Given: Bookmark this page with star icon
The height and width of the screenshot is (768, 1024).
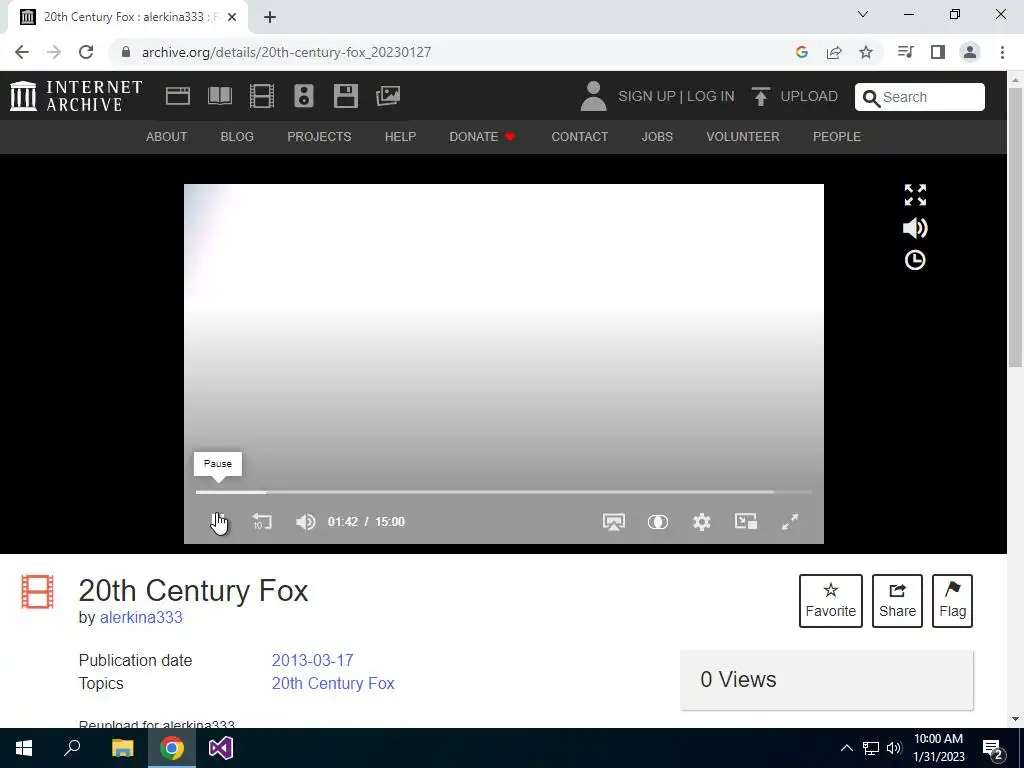Looking at the screenshot, I should click(866, 52).
